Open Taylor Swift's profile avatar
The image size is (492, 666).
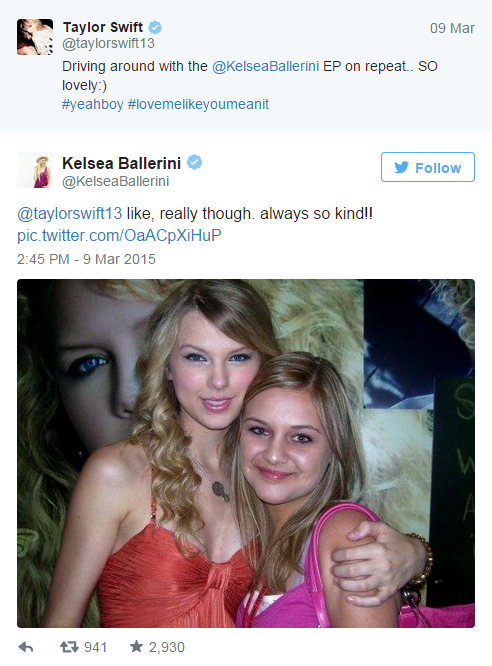pos(35,37)
